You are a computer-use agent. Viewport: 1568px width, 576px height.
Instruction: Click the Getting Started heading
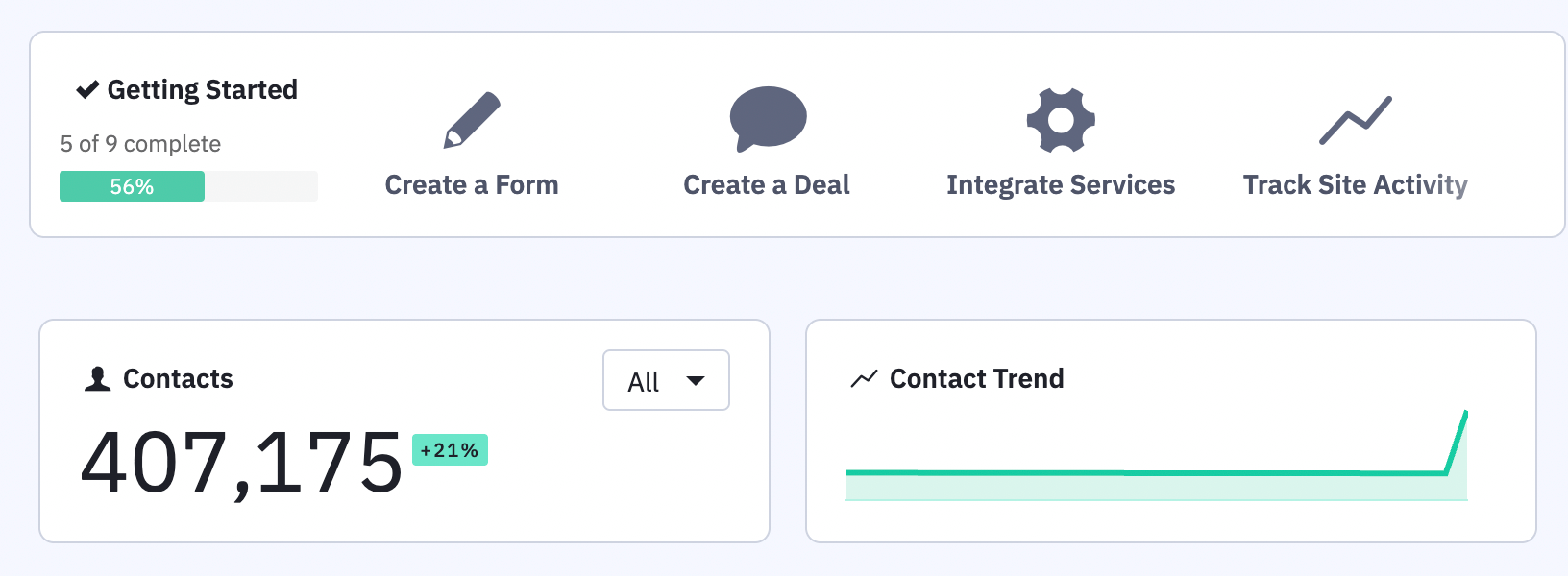click(202, 90)
